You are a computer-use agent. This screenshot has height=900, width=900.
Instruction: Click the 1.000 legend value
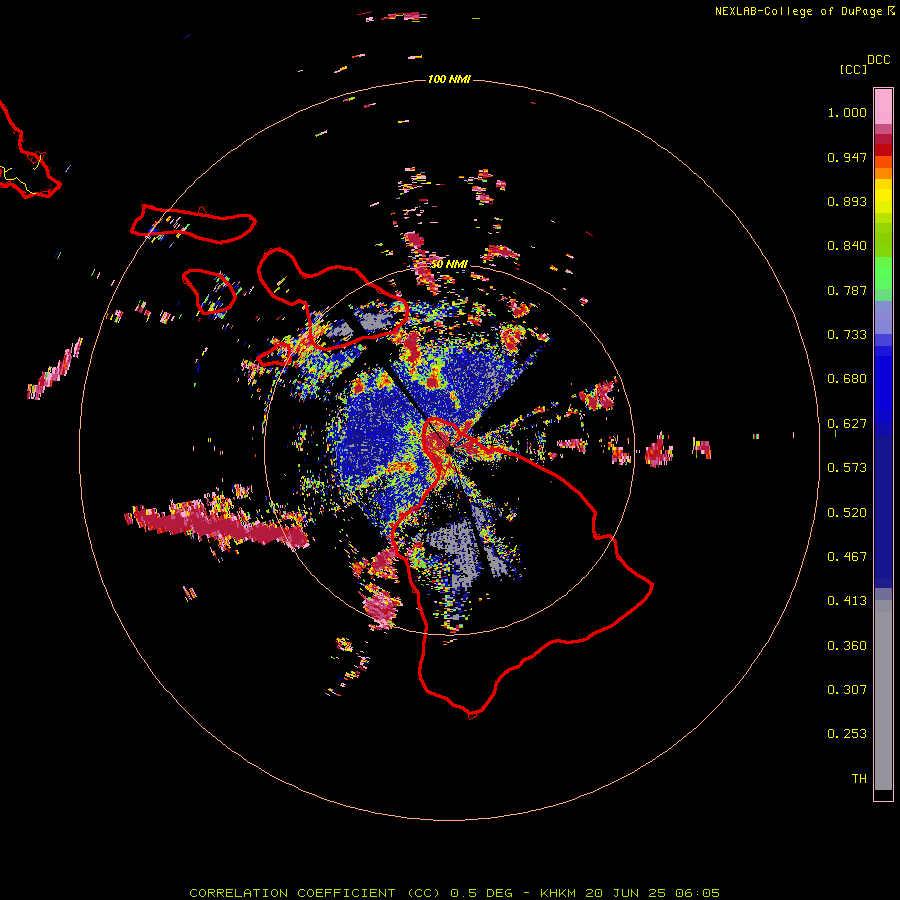[x=847, y=112]
